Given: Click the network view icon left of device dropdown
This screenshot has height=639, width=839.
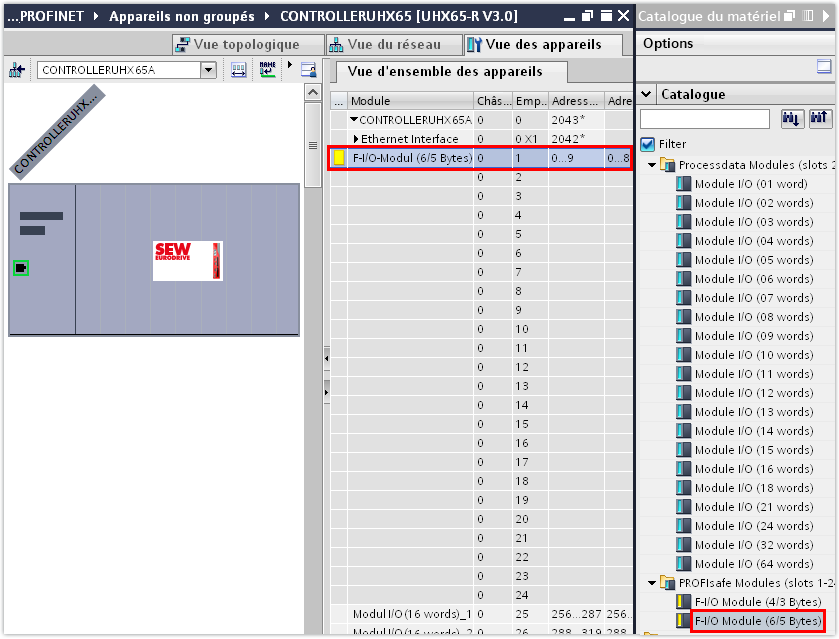Looking at the screenshot, I should pos(16,70).
